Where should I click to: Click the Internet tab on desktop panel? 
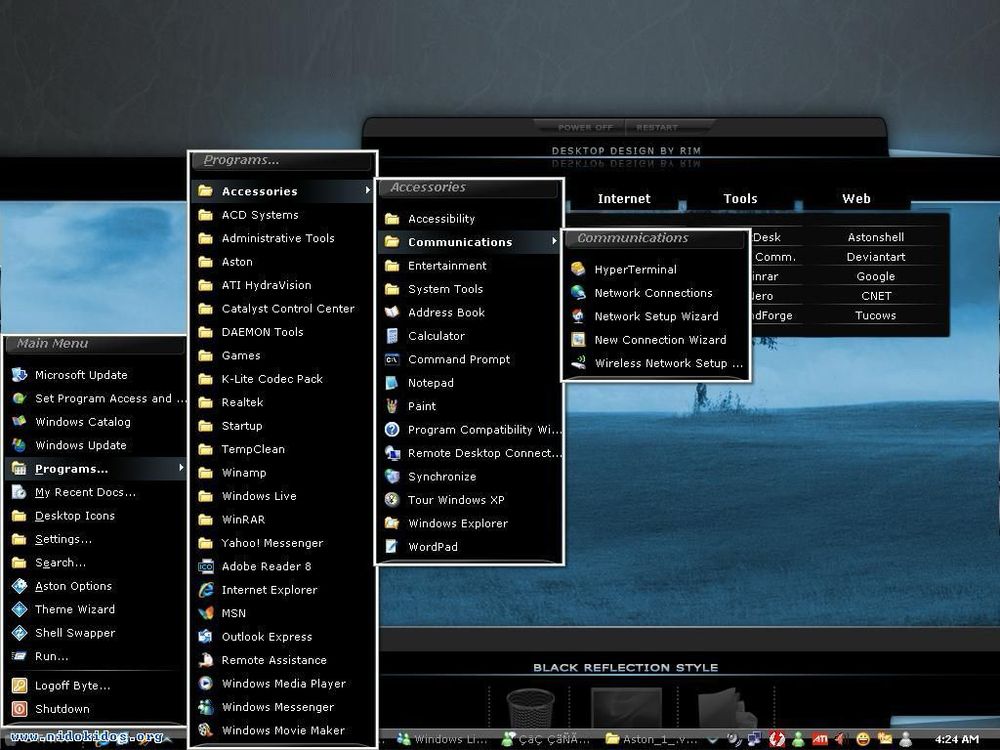click(624, 198)
